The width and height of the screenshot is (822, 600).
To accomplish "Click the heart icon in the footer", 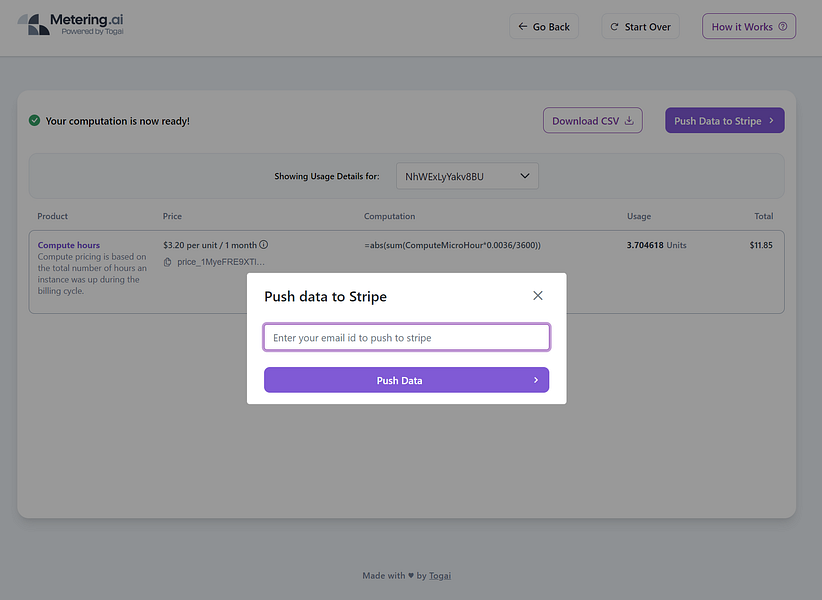I will pyautogui.click(x=411, y=576).
